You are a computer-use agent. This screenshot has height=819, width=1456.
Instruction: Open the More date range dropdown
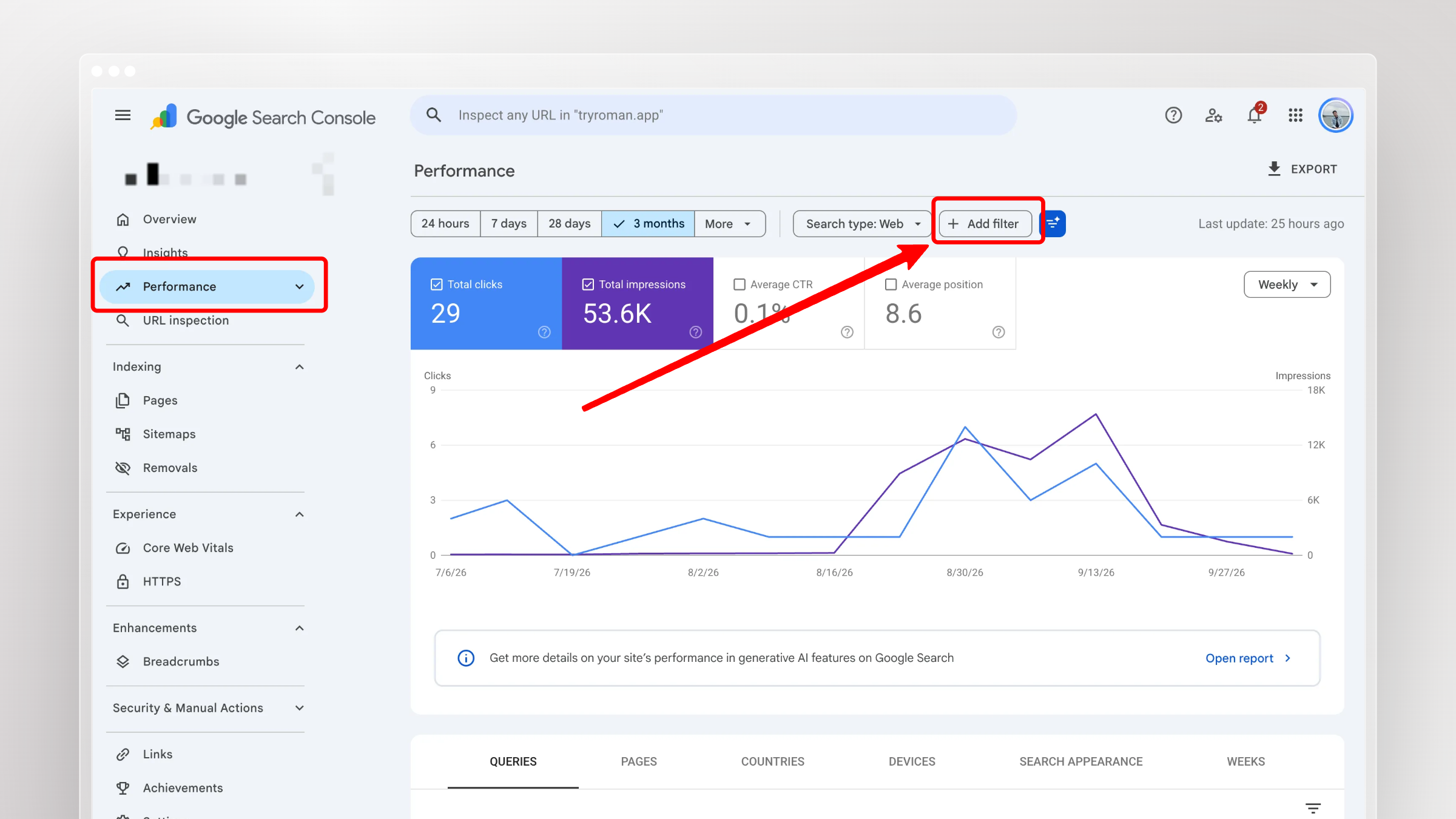pyautogui.click(x=730, y=224)
